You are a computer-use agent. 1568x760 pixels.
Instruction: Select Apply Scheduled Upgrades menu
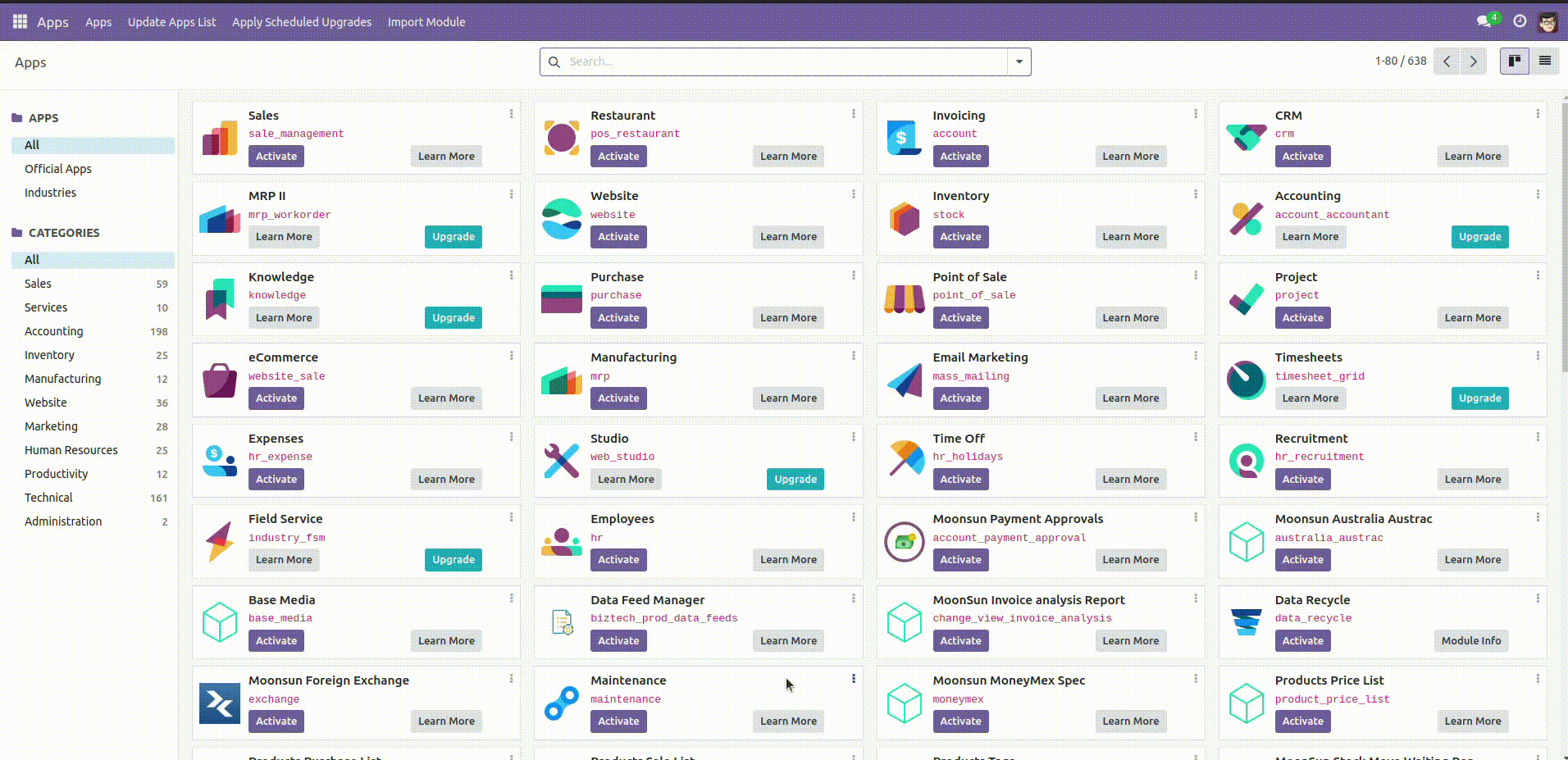pos(301,22)
